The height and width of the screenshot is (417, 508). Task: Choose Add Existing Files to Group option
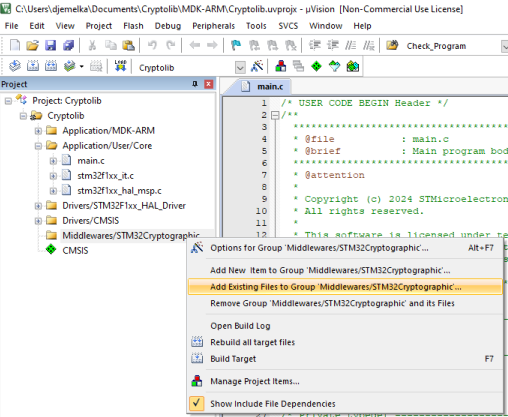345,287
